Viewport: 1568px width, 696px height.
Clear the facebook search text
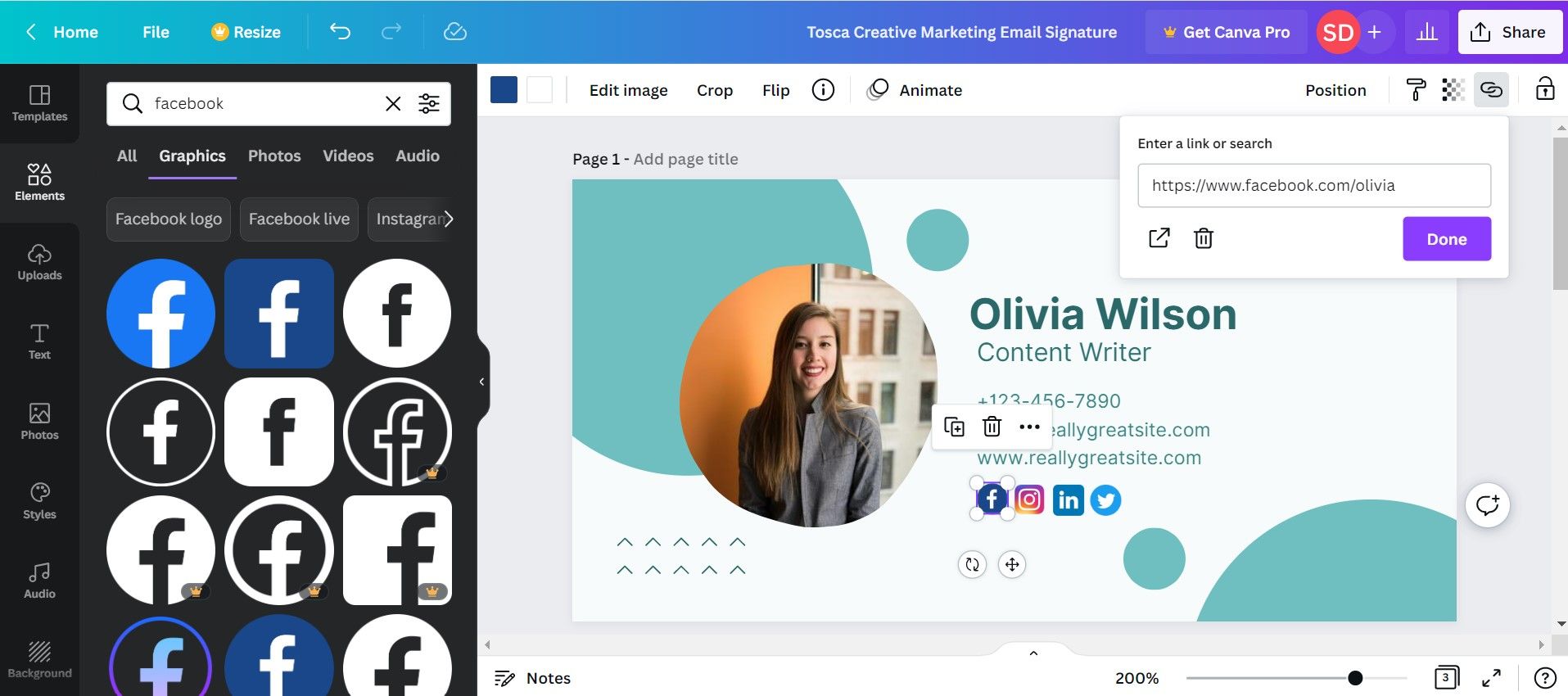coord(393,103)
